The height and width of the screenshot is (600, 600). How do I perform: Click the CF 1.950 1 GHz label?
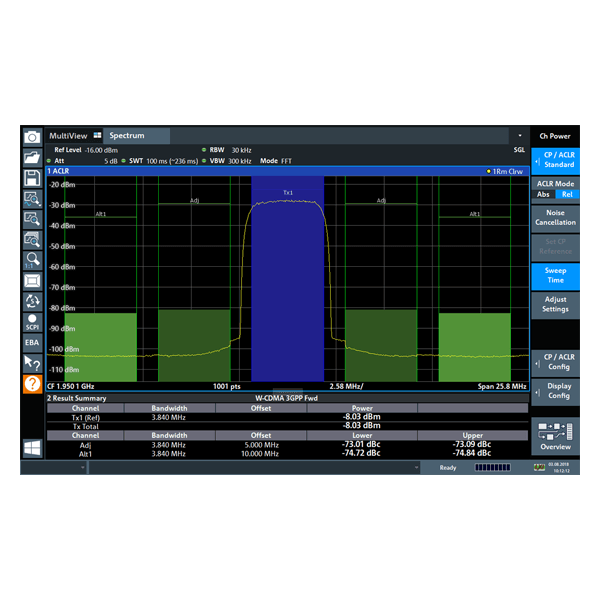click(71, 386)
